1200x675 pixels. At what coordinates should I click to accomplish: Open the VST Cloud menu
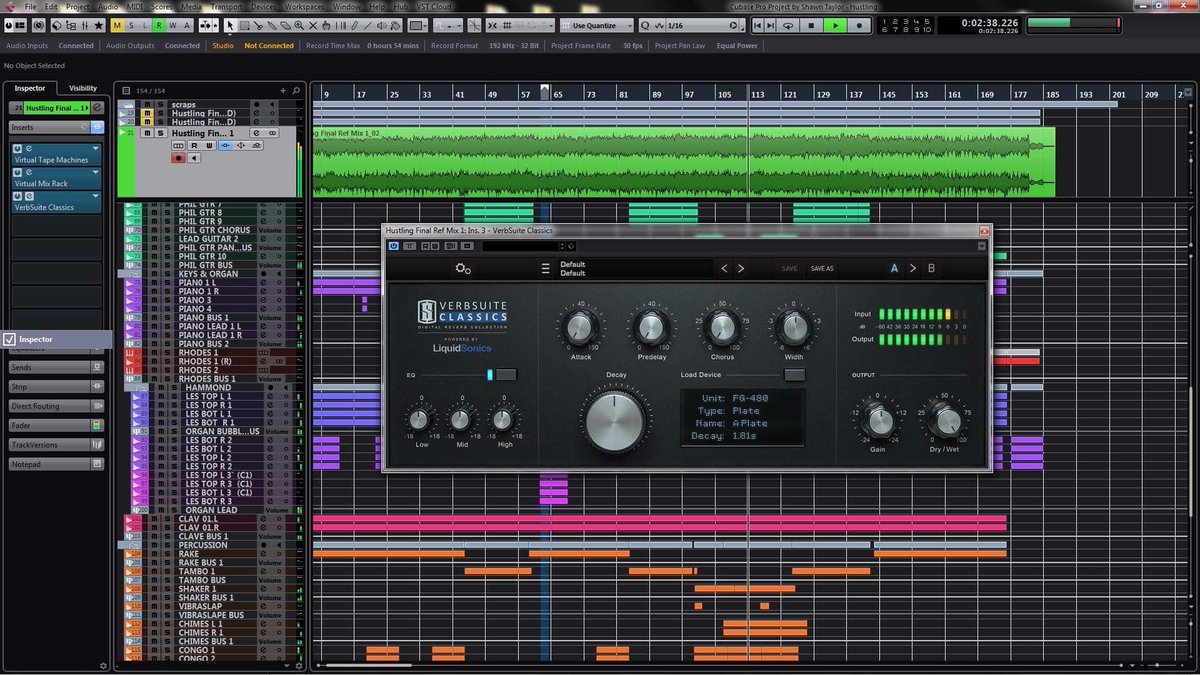coord(436,7)
